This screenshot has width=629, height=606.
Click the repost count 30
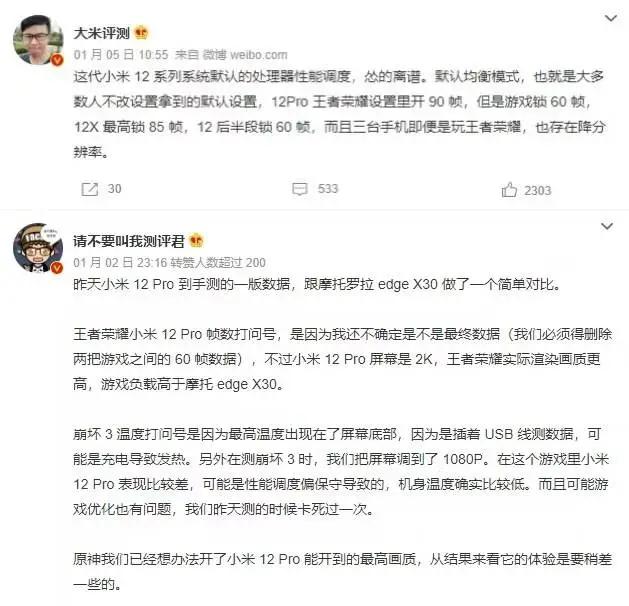click(114, 189)
